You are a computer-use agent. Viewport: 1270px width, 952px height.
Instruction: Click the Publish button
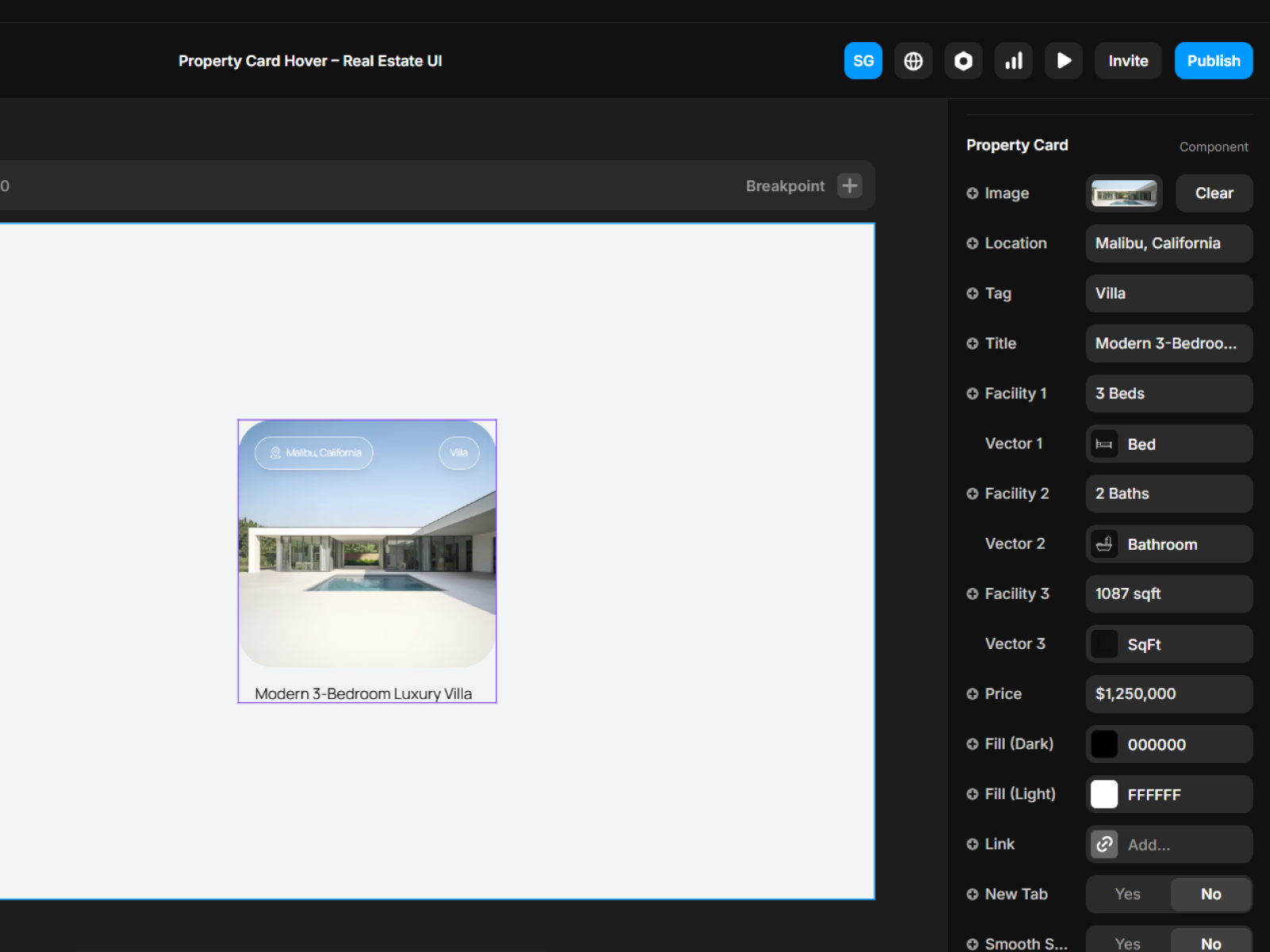click(x=1213, y=61)
